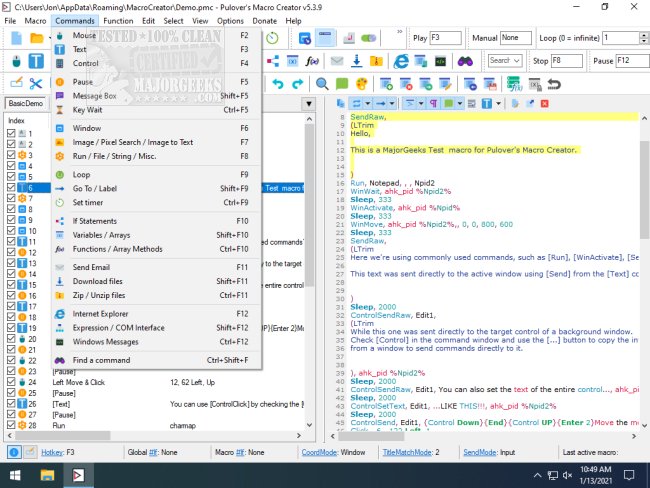This screenshot has height=488, width=650.
Task: Click the blue info icon in status bar
Action: (14, 452)
